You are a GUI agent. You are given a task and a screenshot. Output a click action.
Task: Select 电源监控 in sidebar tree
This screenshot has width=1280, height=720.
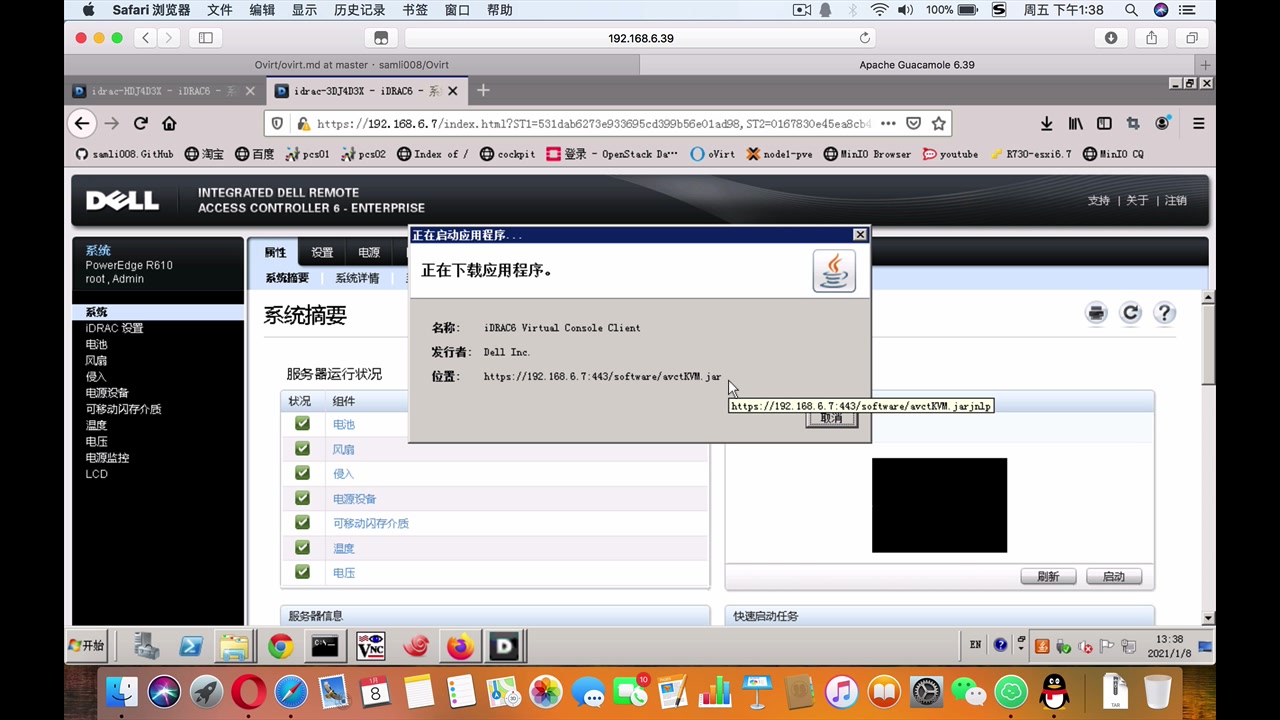[x=107, y=458]
